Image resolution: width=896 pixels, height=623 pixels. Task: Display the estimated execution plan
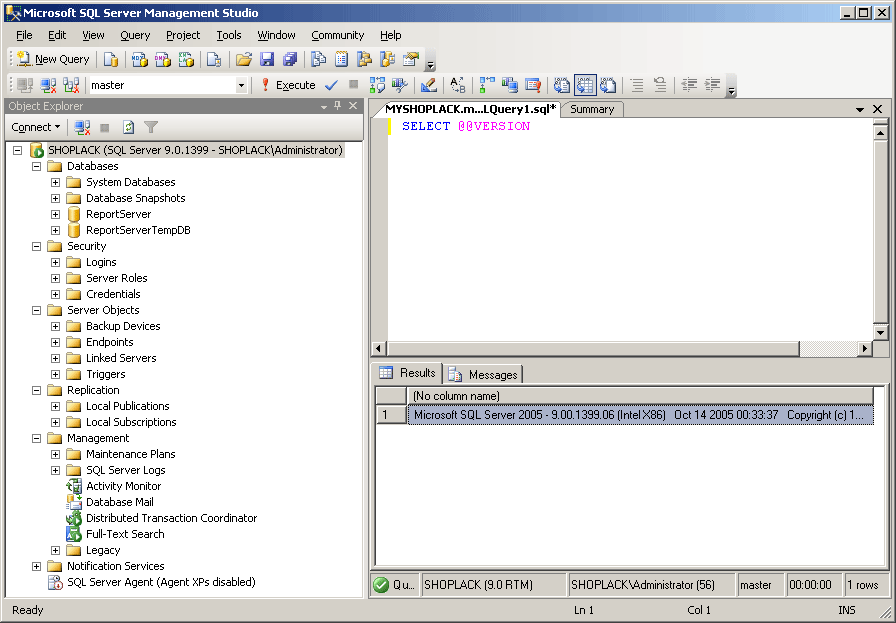[x=377, y=85]
